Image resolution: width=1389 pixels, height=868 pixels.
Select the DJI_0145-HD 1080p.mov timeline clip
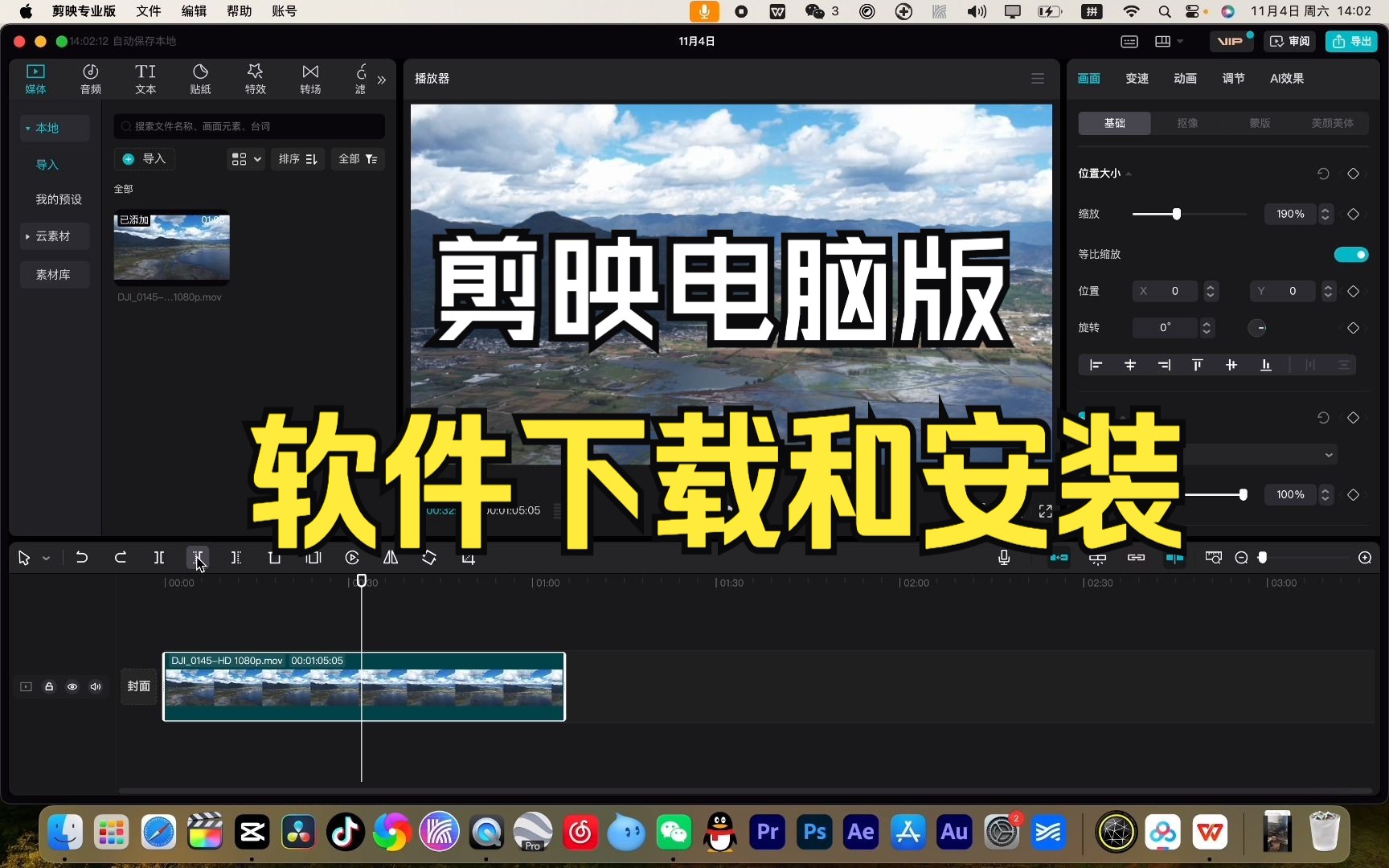364,686
